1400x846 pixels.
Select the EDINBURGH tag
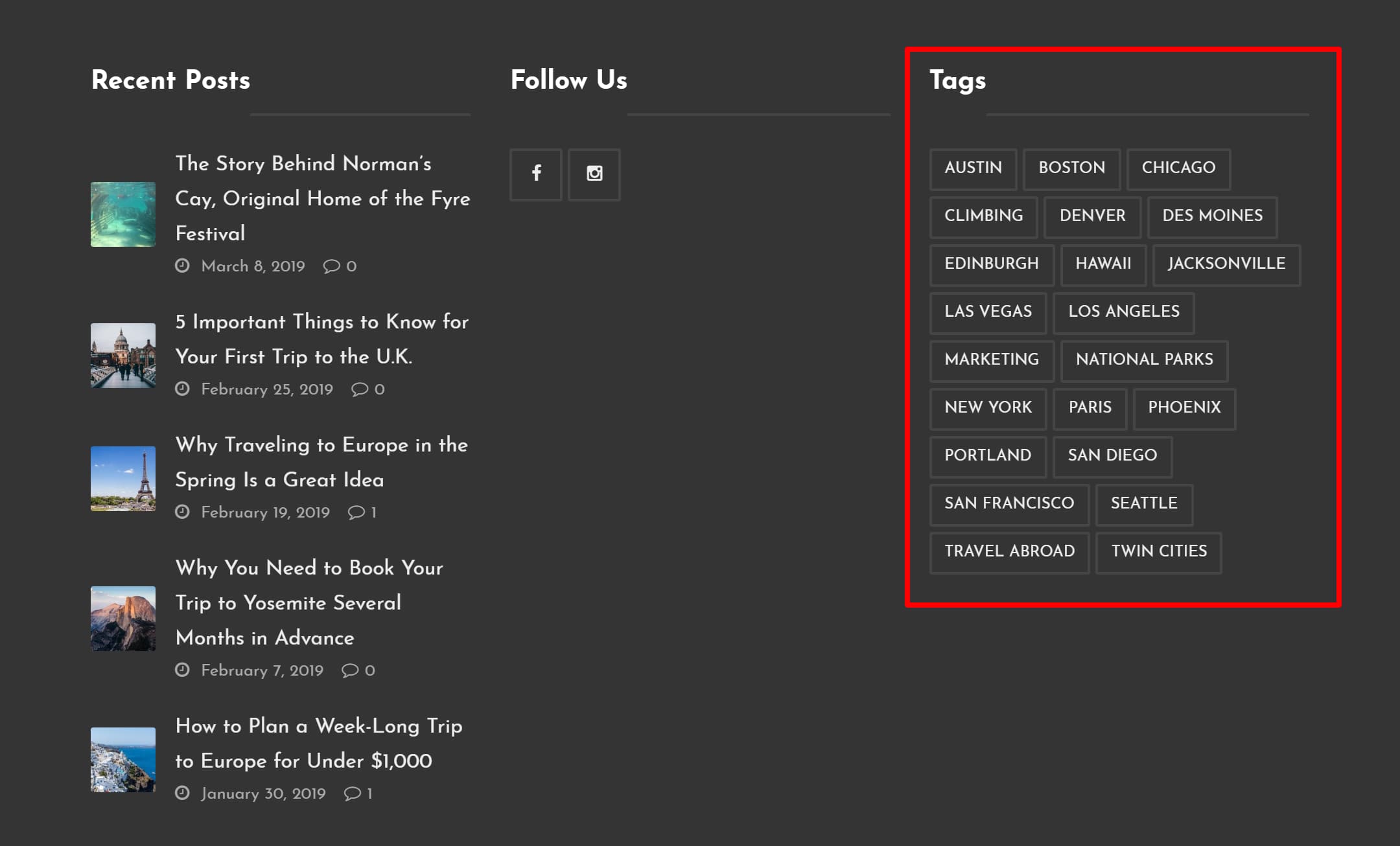[x=992, y=264]
